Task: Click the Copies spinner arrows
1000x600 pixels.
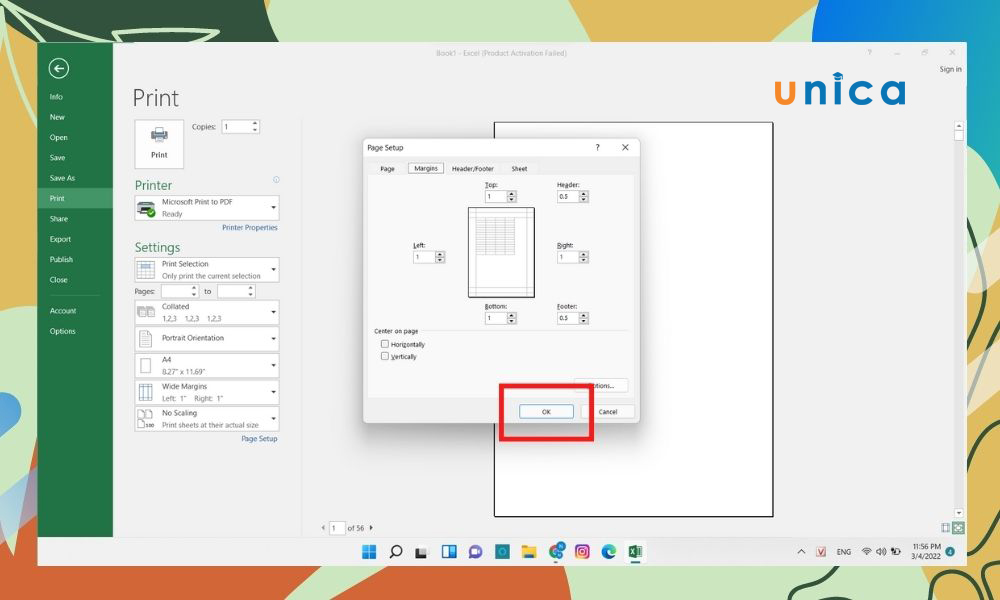Action: point(255,126)
